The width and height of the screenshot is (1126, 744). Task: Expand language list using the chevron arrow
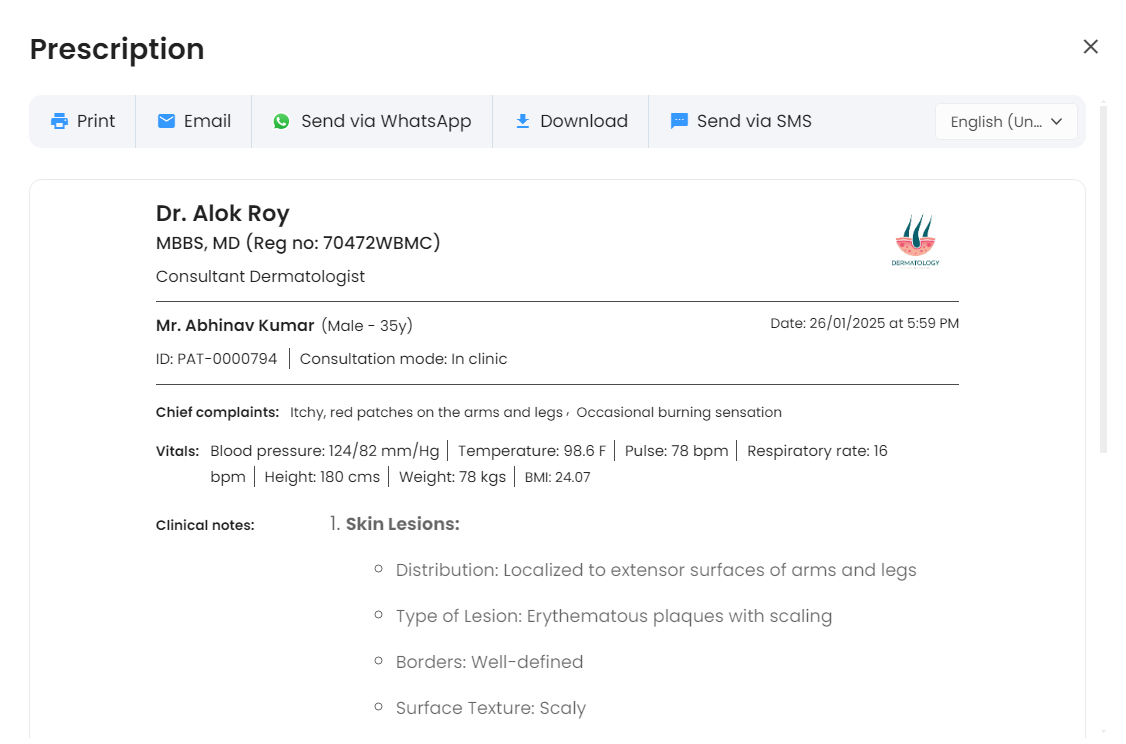tap(1056, 121)
